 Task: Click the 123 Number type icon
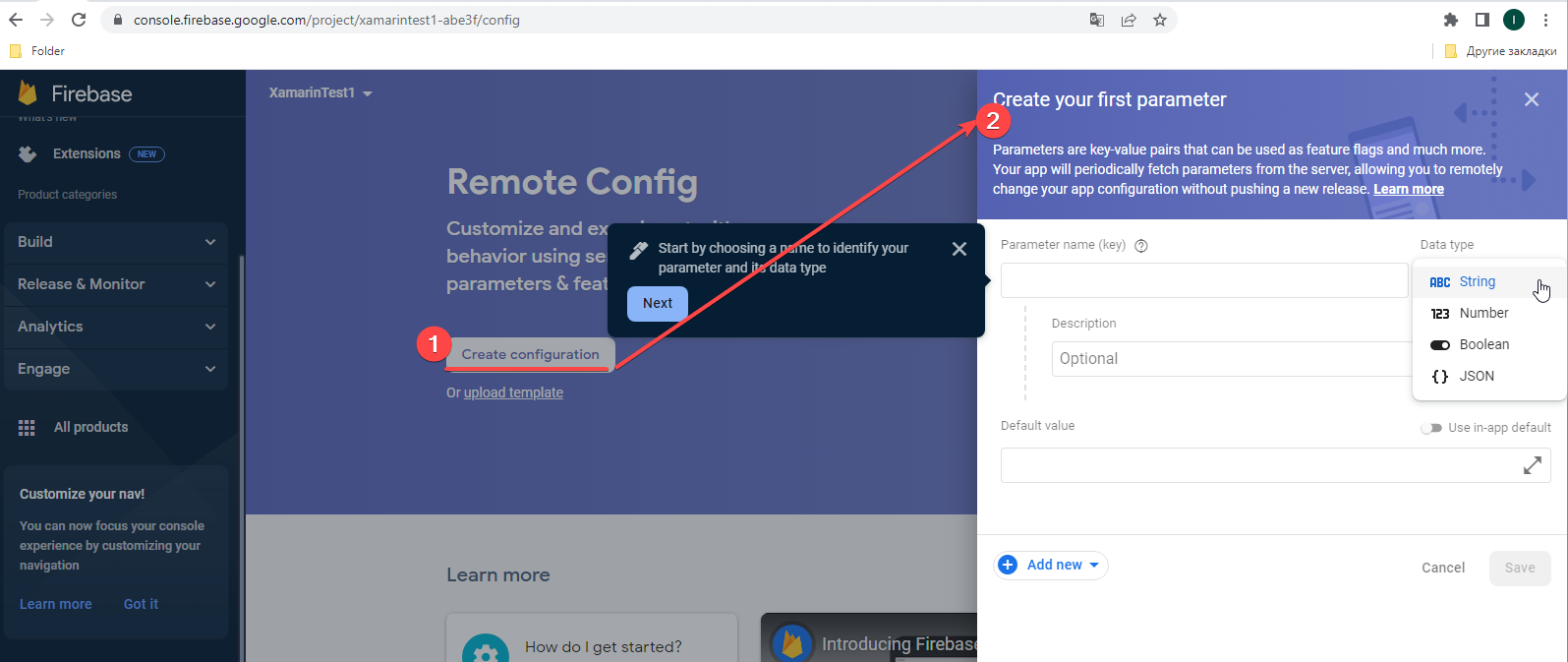(x=1440, y=314)
